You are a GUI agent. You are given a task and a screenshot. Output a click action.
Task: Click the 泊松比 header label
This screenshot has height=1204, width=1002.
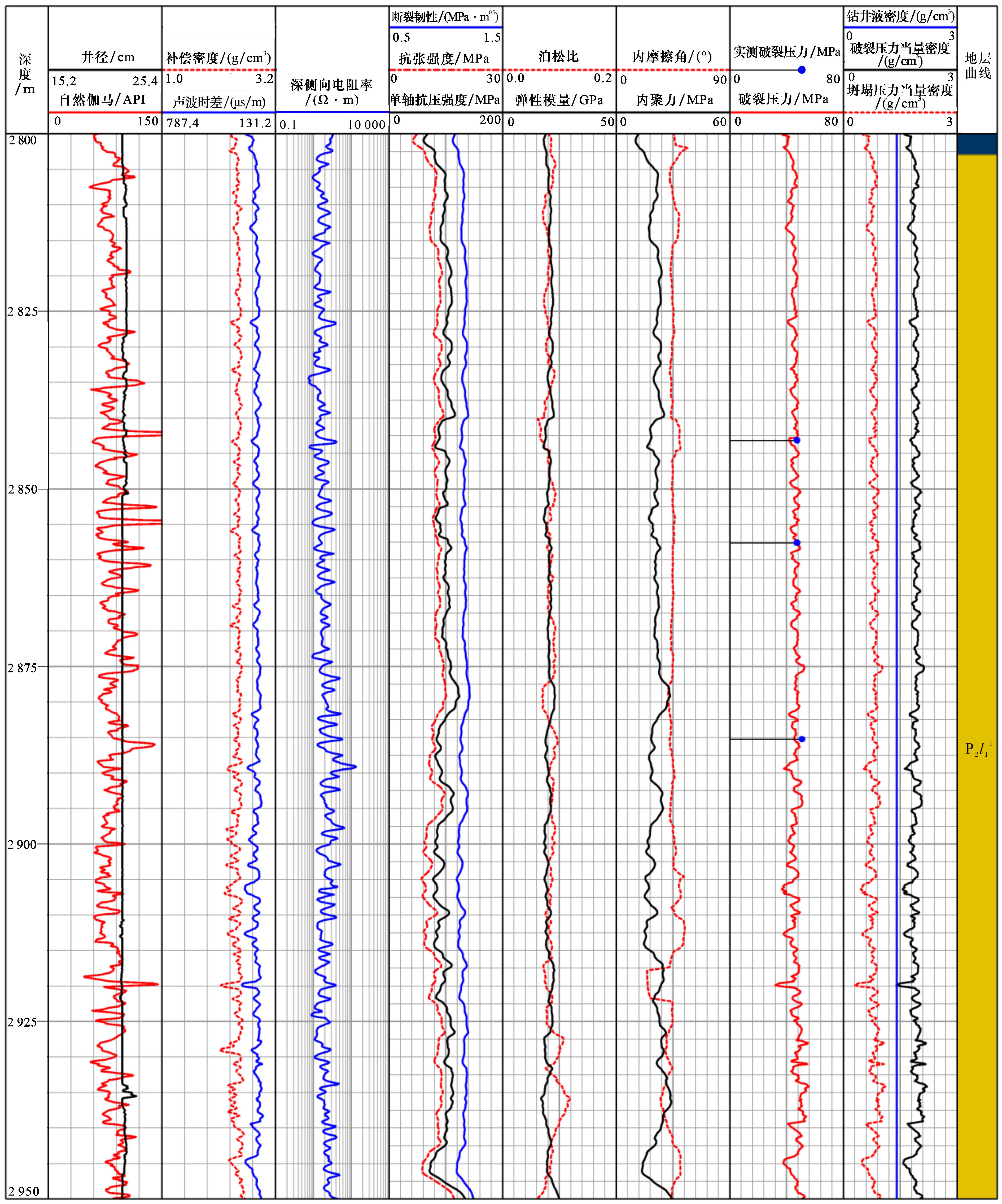coord(558,57)
